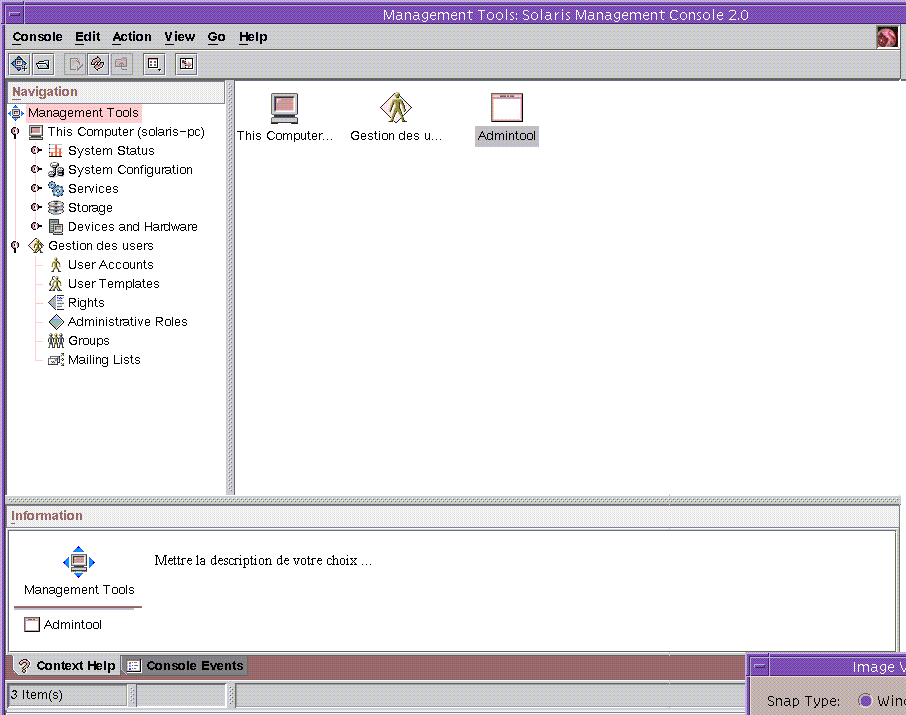Click the Navigation panel header
The image size is (906, 715).
(x=116, y=92)
